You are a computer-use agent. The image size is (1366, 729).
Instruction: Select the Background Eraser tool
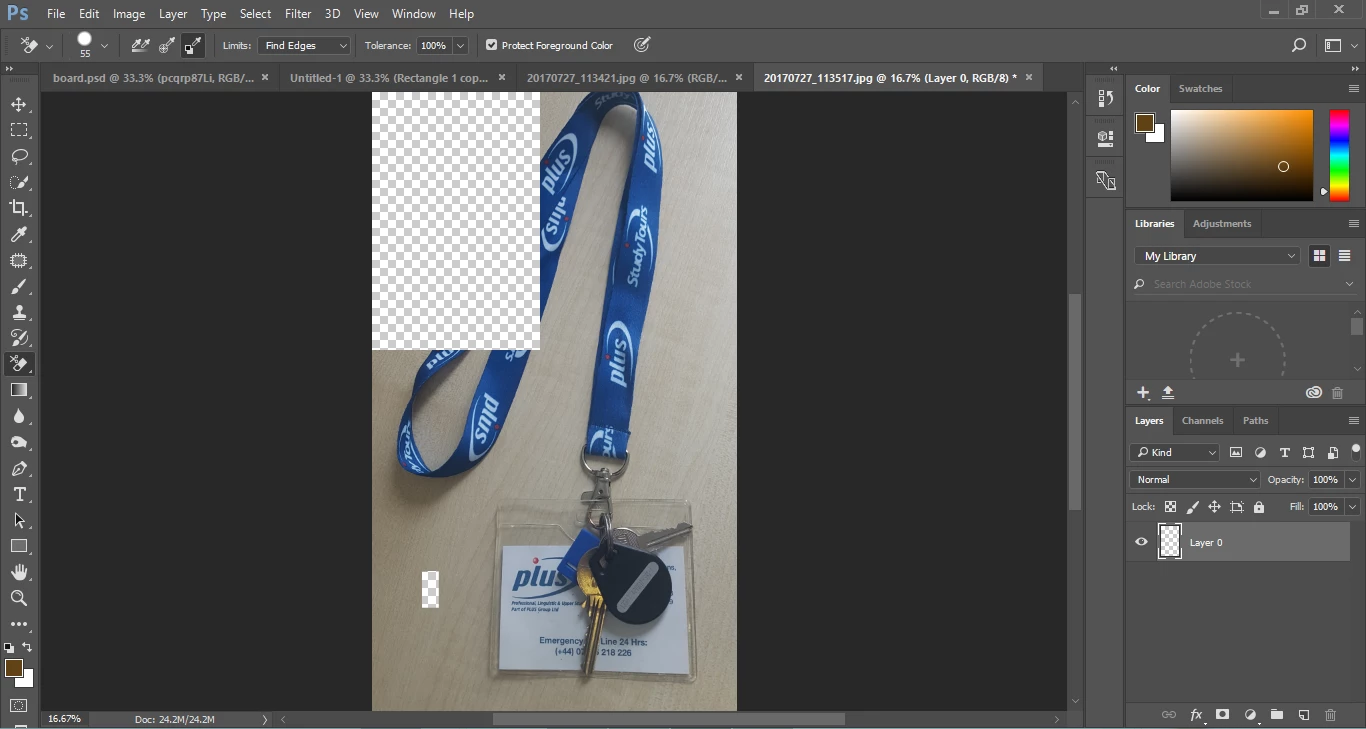[19, 364]
